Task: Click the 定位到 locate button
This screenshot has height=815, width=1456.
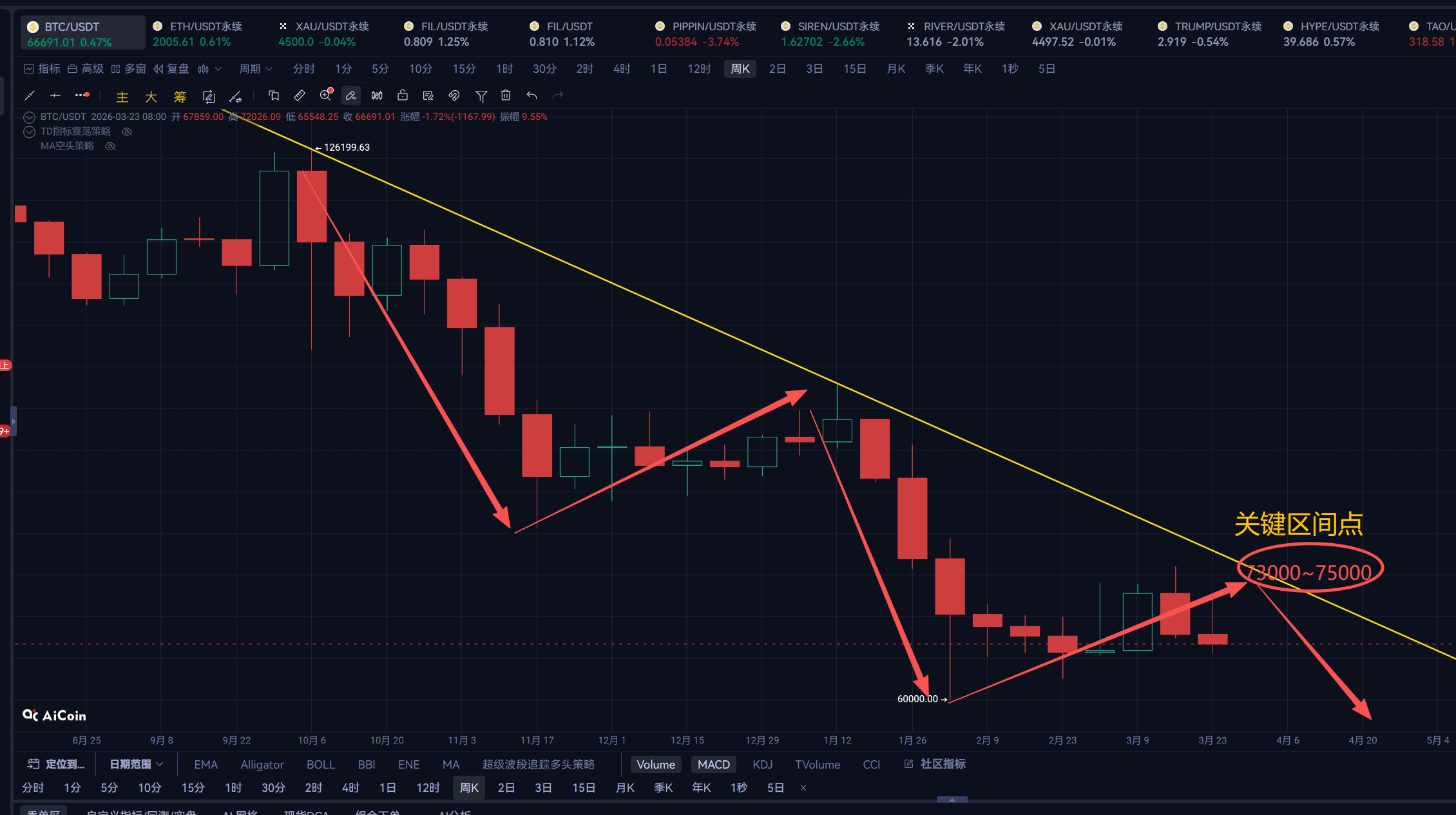Action: (x=57, y=764)
